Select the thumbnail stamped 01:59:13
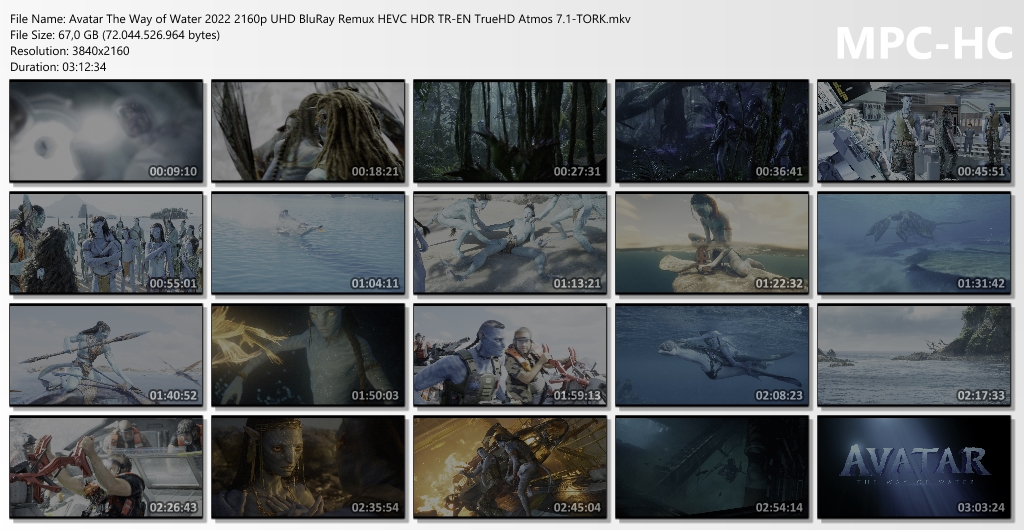 click(510, 355)
